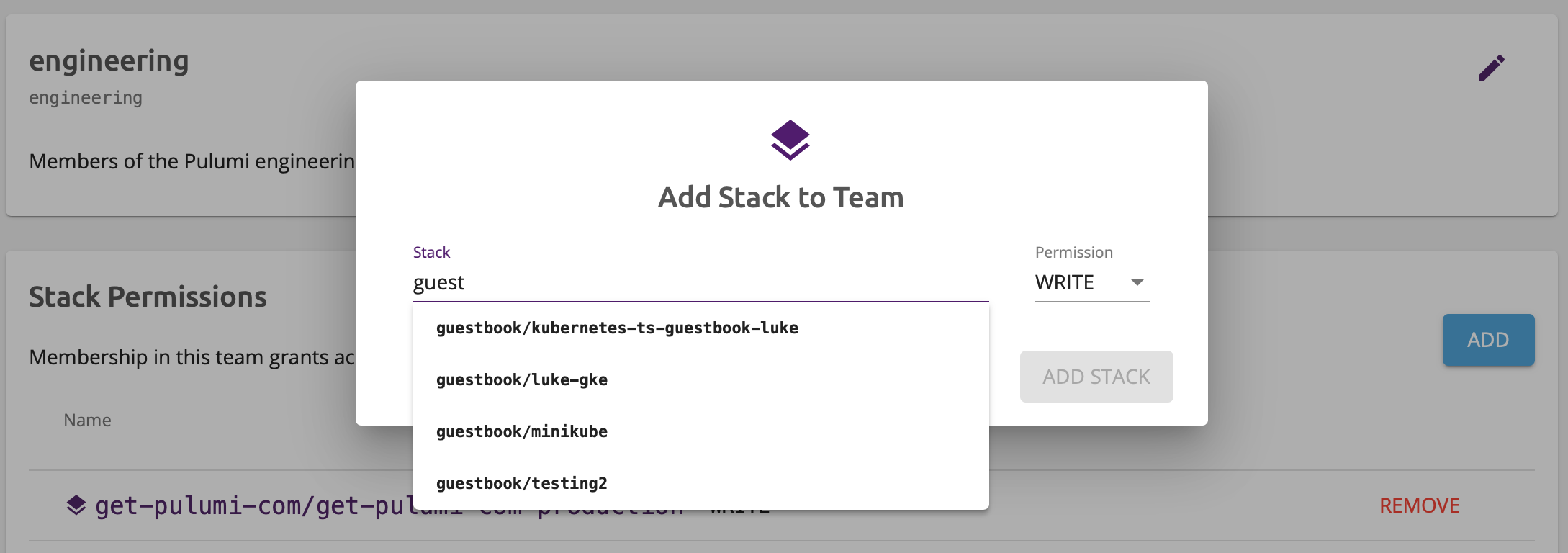Click the Name column header
The height and width of the screenshot is (553, 1568).
coord(87,420)
